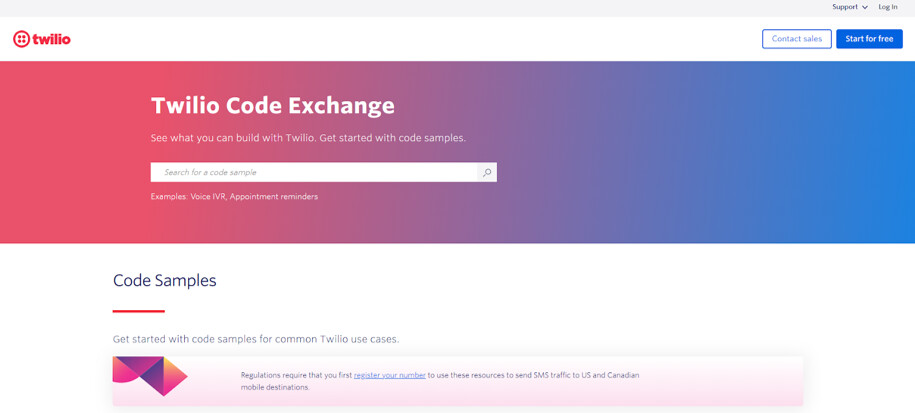This screenshot has height=413, width=915.
Task: Click the 'See what you can build' subtitle
Action: pyautogui.click(x=308, y=138)
